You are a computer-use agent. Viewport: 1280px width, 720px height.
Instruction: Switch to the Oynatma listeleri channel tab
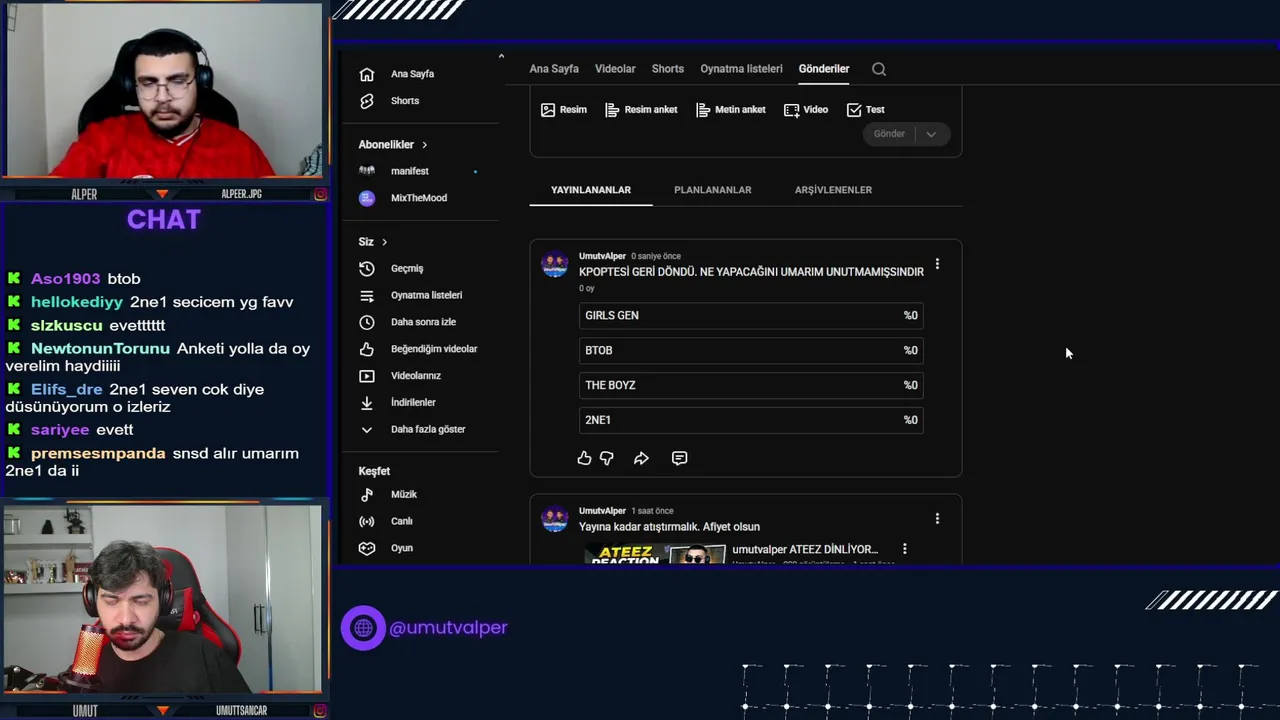(x=741, y=69)
